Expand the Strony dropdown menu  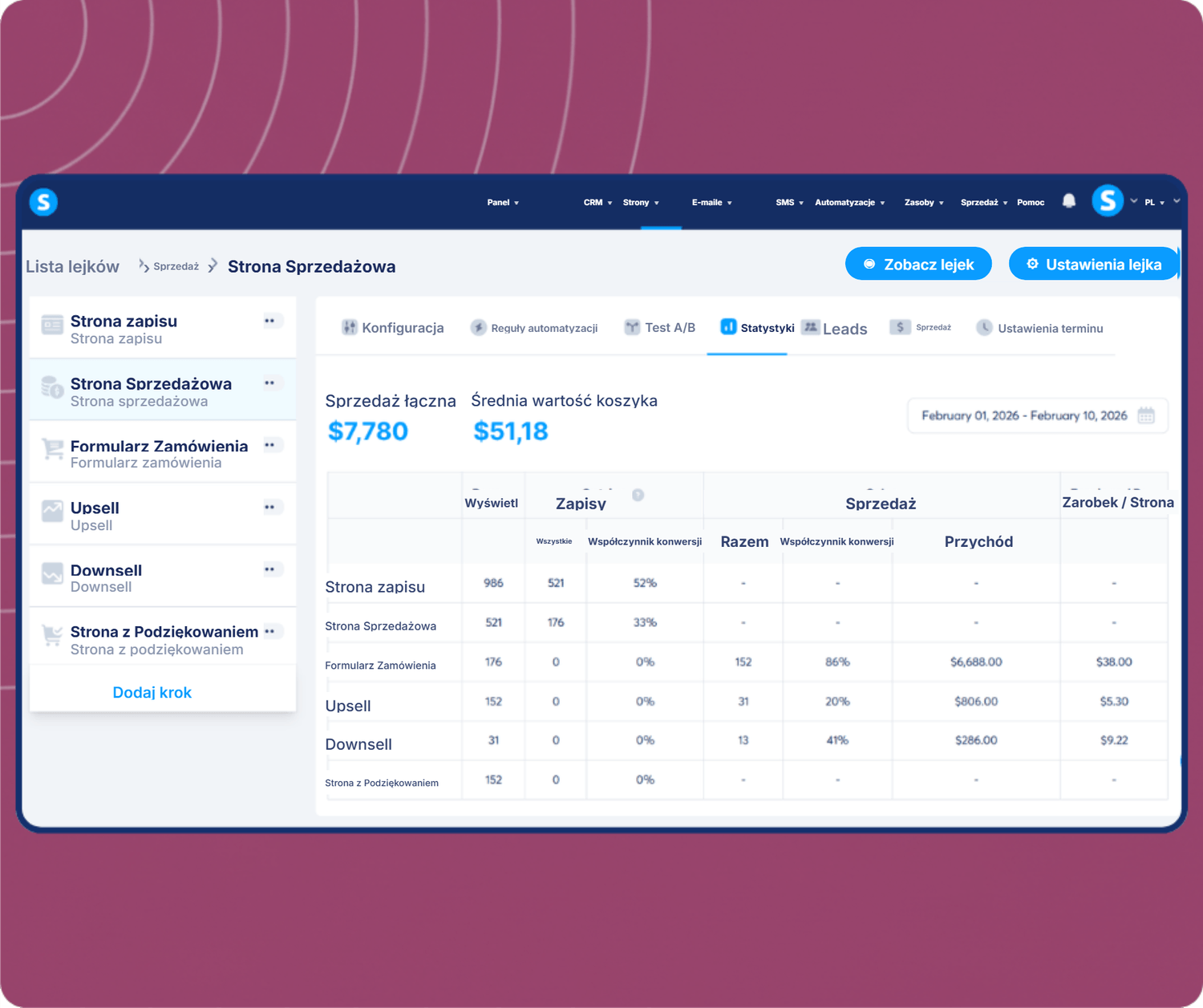641,202
